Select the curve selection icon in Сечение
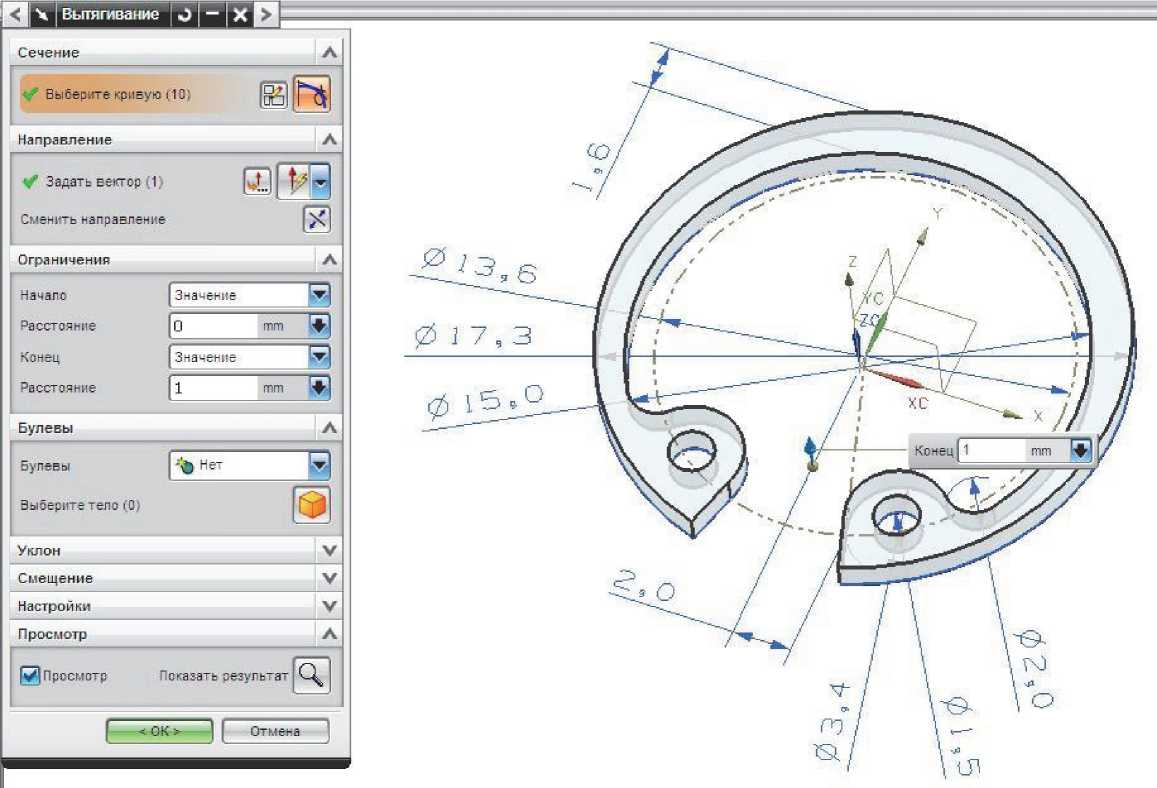Viewport: 1157px width, 788px height. (x=311, y=95)
